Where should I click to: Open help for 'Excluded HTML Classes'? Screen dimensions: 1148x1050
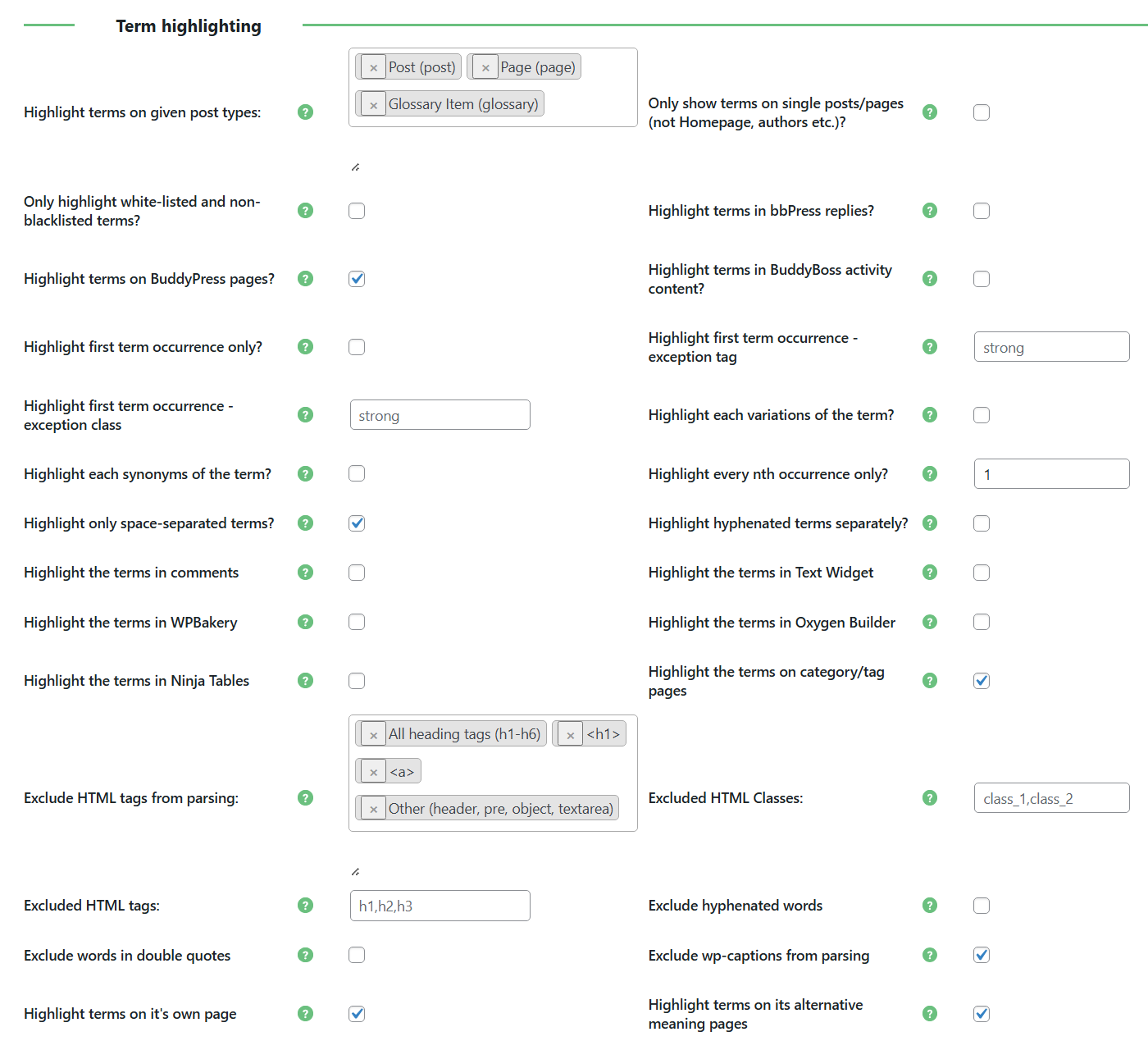pyautogui.click(x=930, y=797)
